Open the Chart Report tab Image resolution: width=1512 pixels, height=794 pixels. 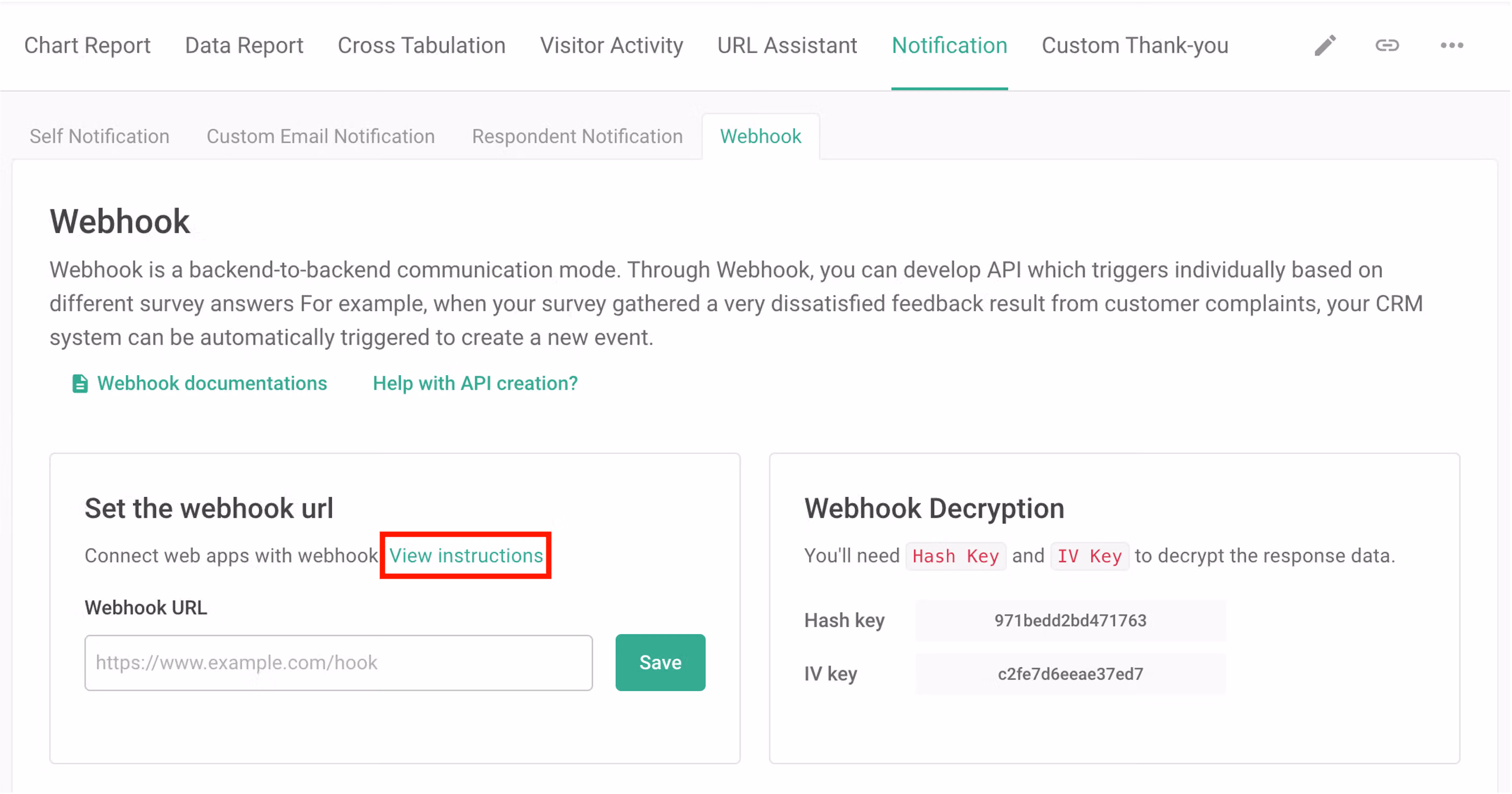click(87, 45)
